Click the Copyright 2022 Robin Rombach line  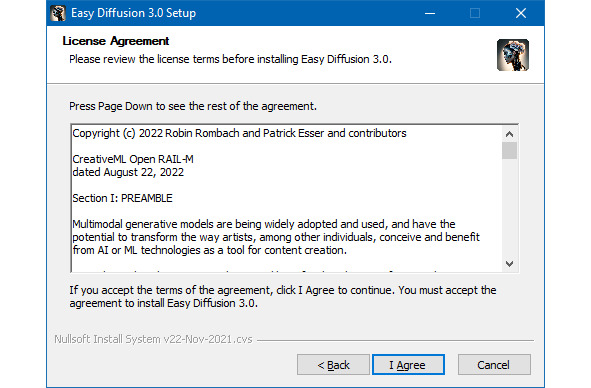point(239,133)
